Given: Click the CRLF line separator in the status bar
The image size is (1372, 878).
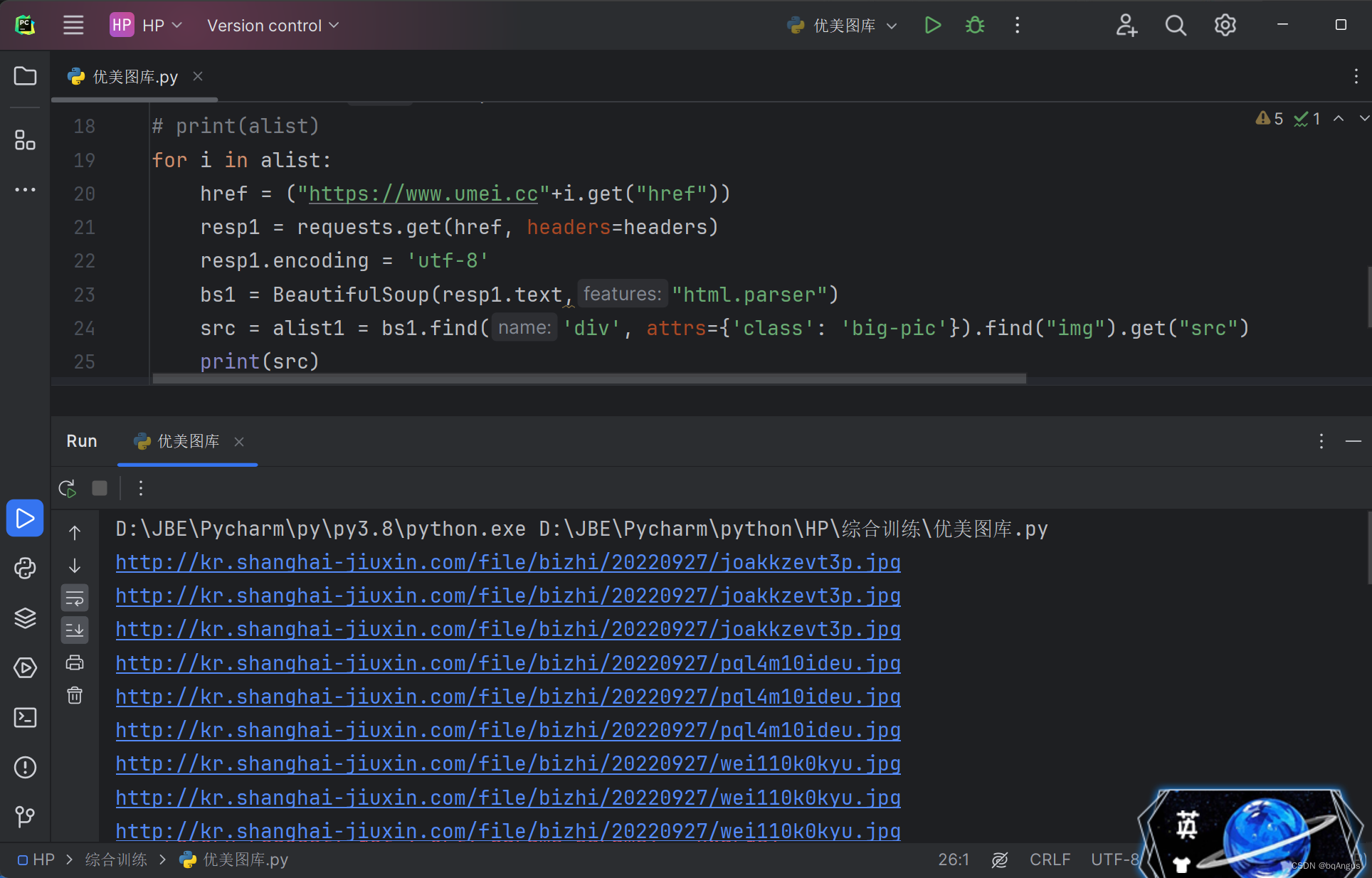Looking at the screenshot, I should pos(1050,860).
